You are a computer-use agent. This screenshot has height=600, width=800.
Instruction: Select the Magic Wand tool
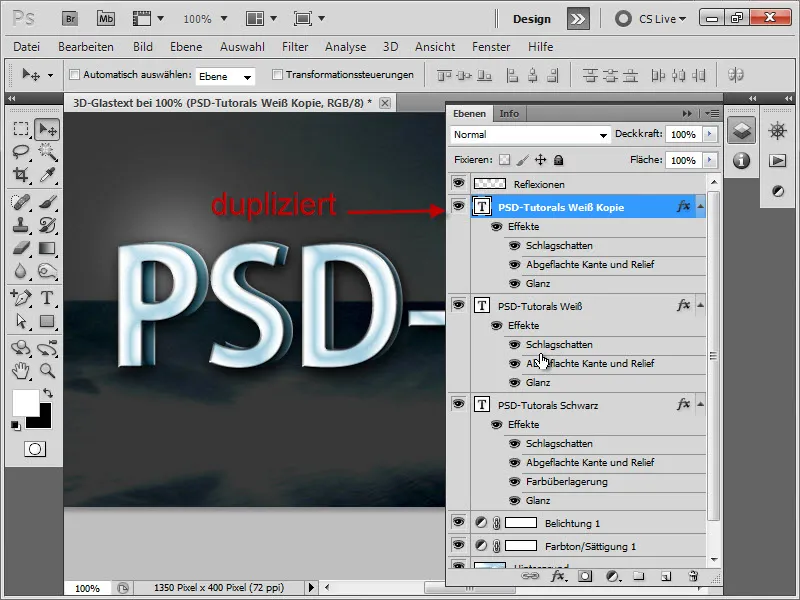(x=47, y=152)
